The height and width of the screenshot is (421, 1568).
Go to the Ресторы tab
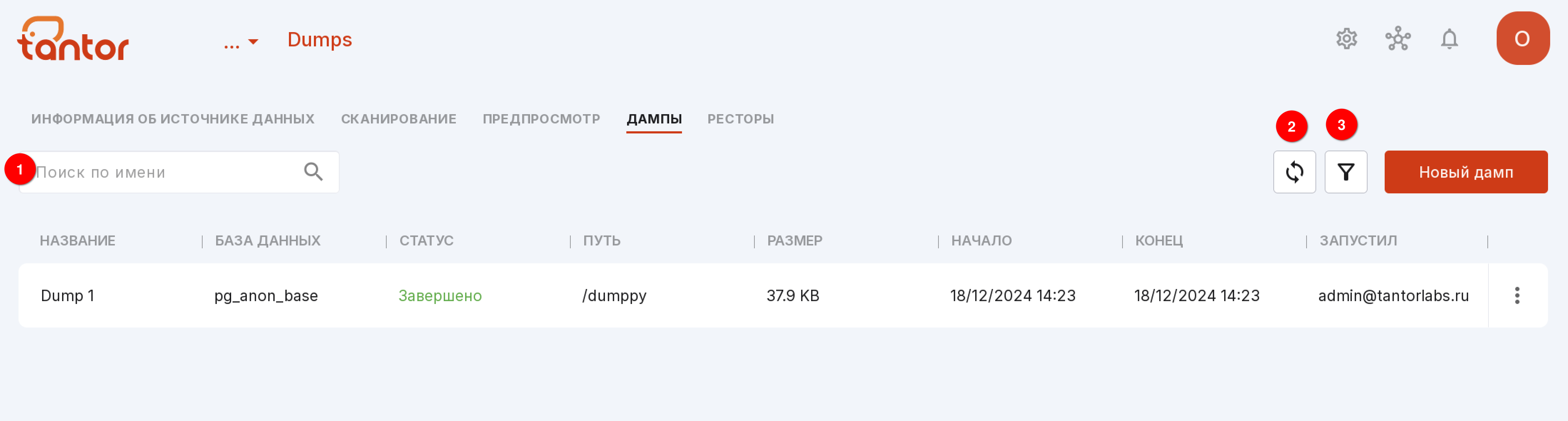(740, 119)
